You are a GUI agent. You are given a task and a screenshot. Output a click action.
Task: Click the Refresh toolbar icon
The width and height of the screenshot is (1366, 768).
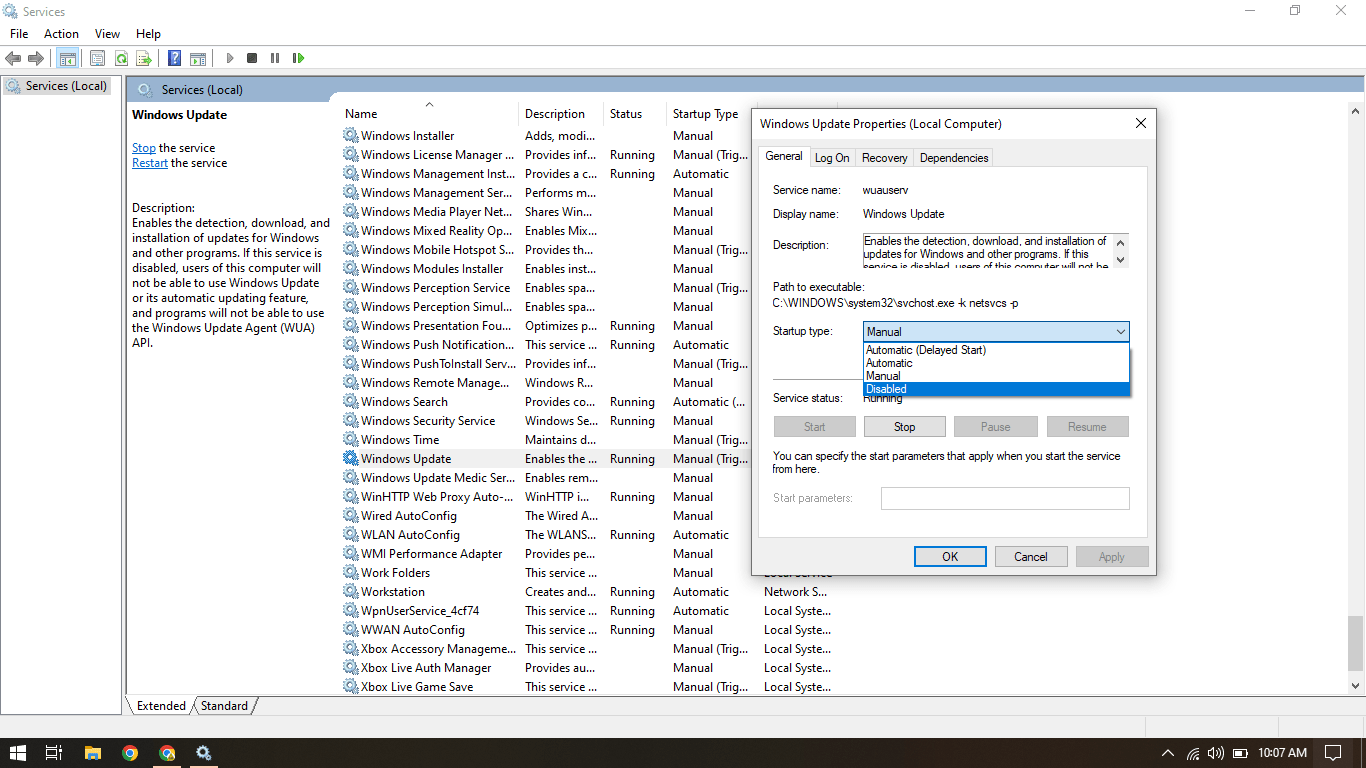point(121,59)
